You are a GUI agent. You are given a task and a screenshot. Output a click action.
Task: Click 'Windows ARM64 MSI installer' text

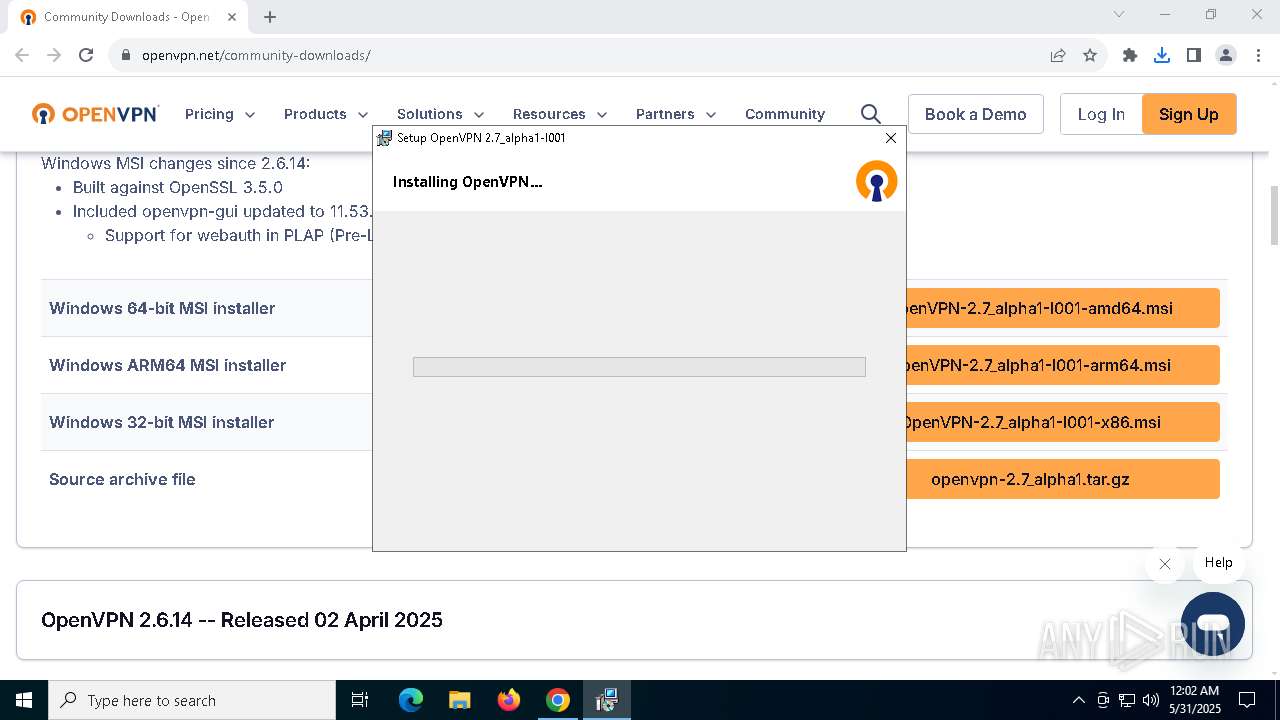click(168, 365)
